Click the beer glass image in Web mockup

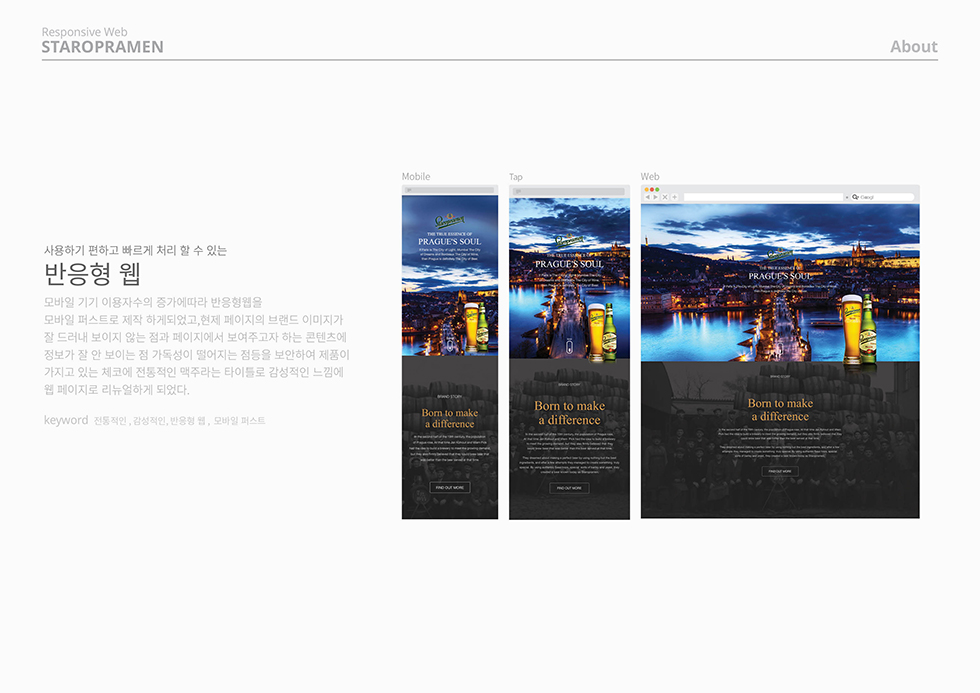coord(850,327)
